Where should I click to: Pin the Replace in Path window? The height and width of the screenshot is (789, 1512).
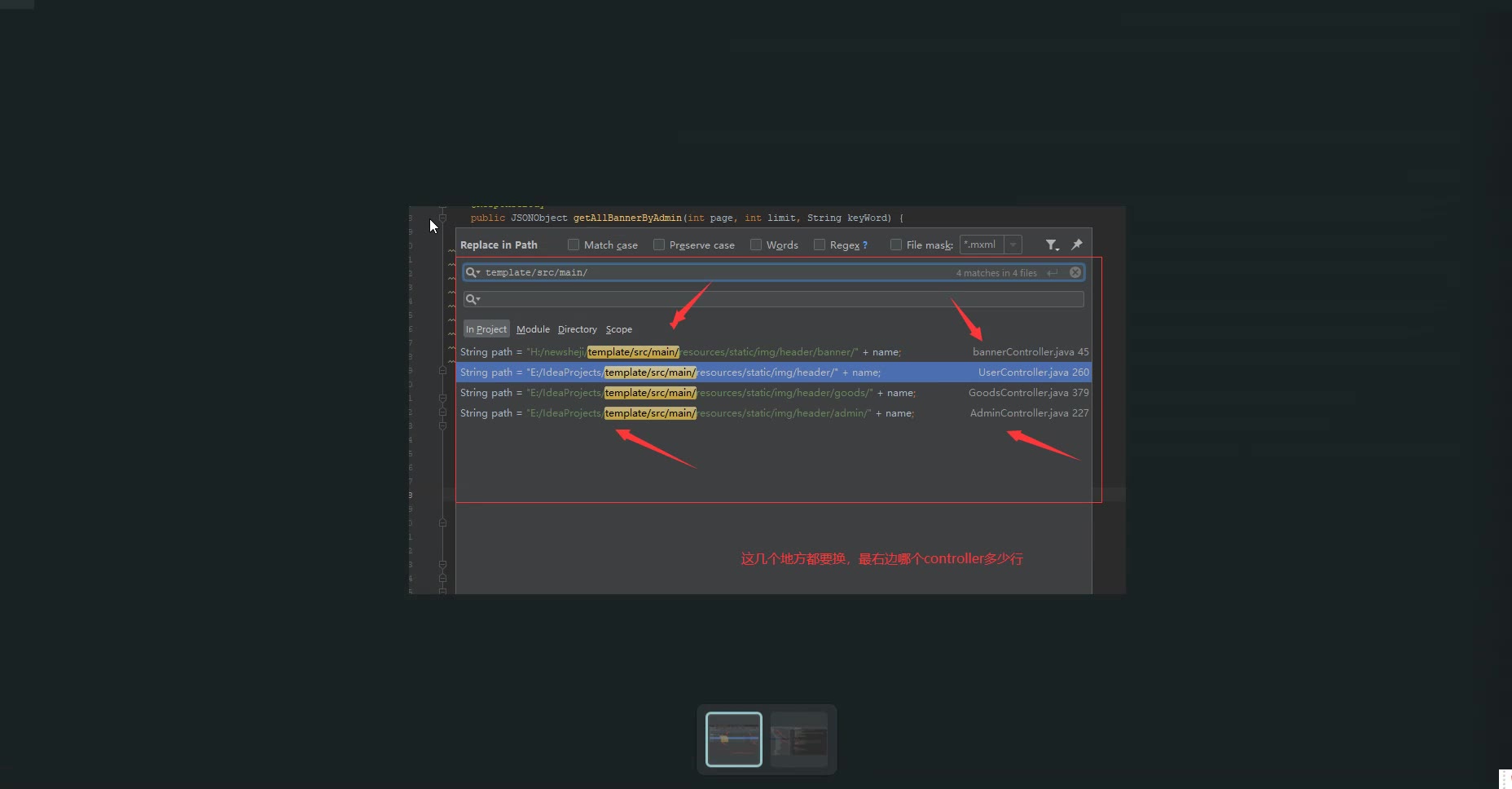point(1077,245)
